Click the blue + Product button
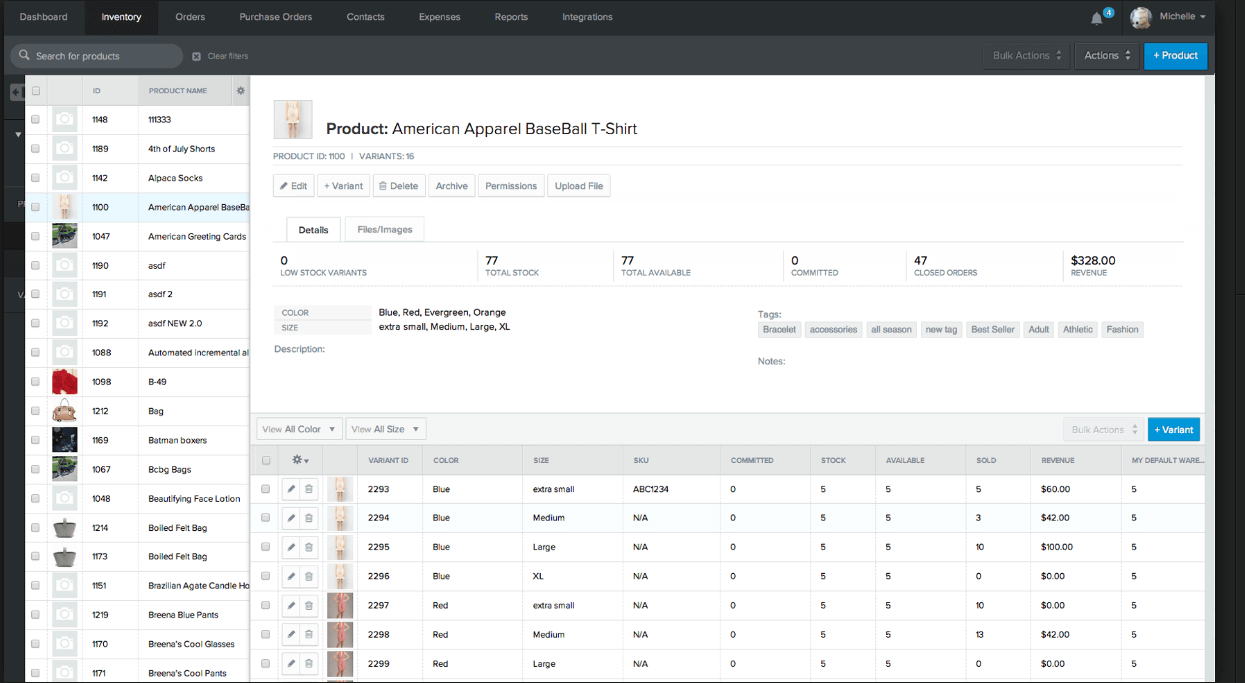 [x=1175, y=56]
